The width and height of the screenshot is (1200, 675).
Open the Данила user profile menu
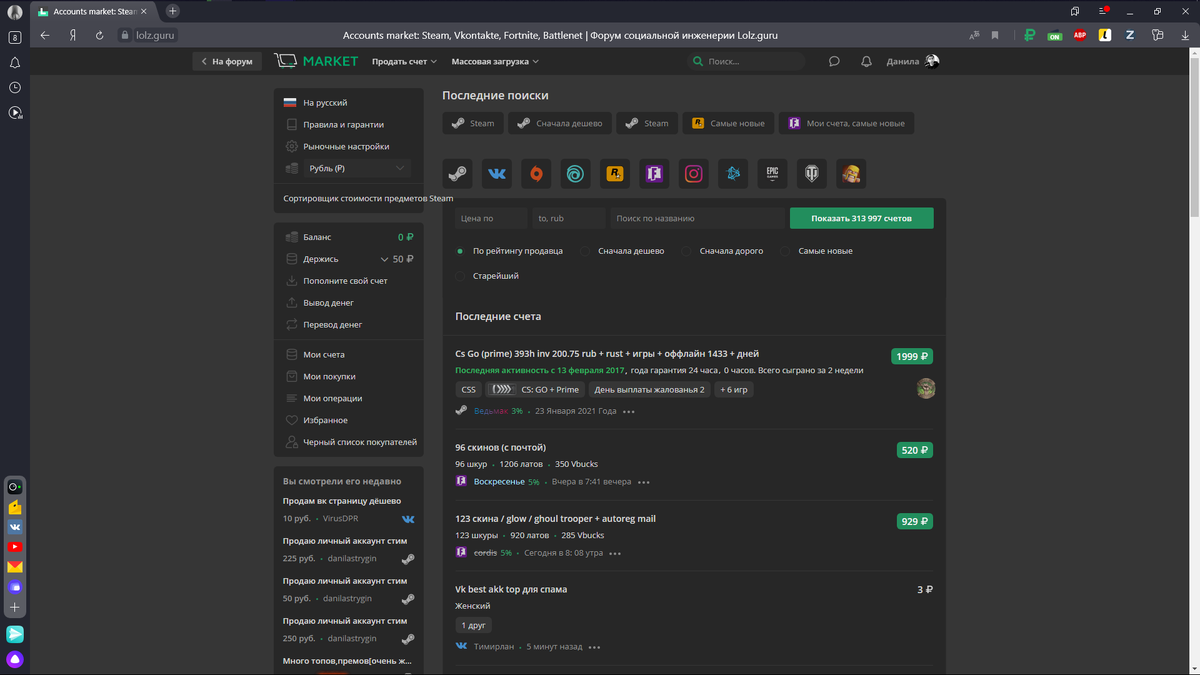913,61
